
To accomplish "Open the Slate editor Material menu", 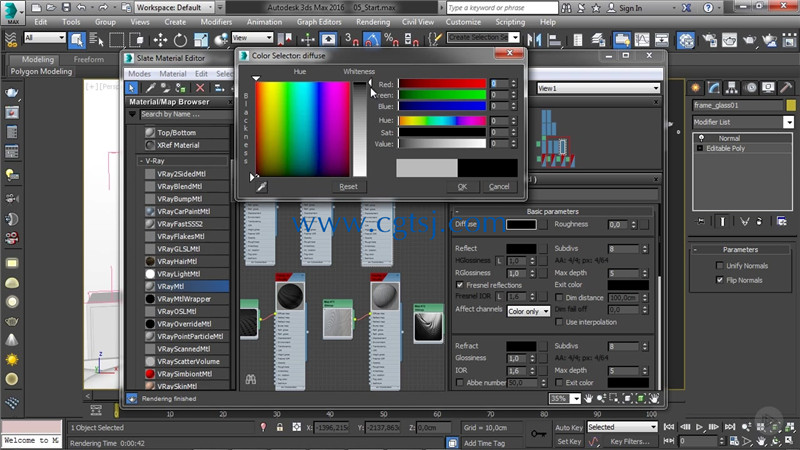I will [172, 74].
